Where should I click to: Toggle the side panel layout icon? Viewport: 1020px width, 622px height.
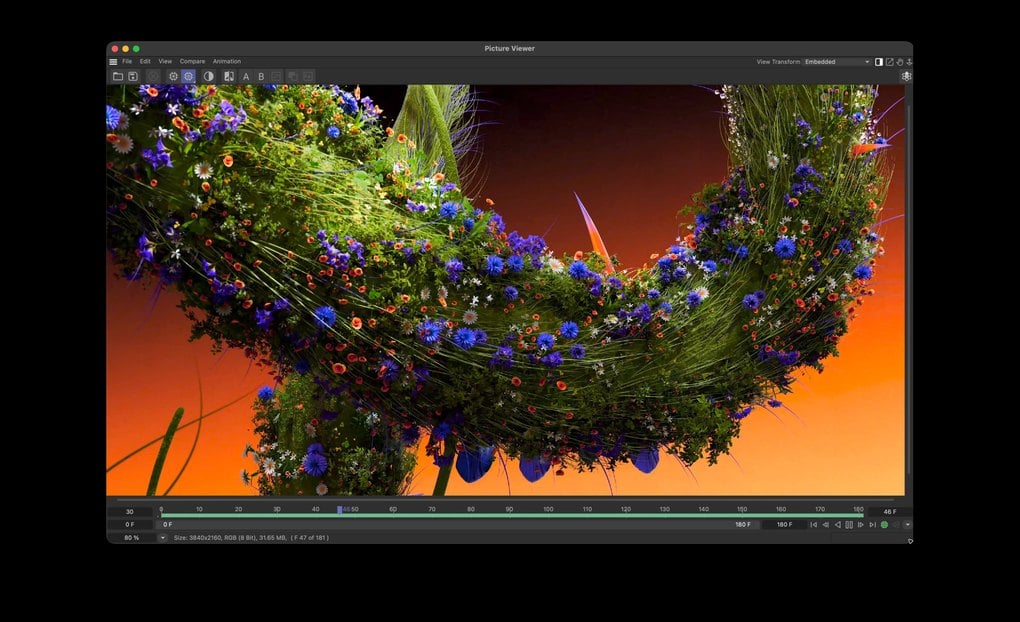tap(879, 62)
